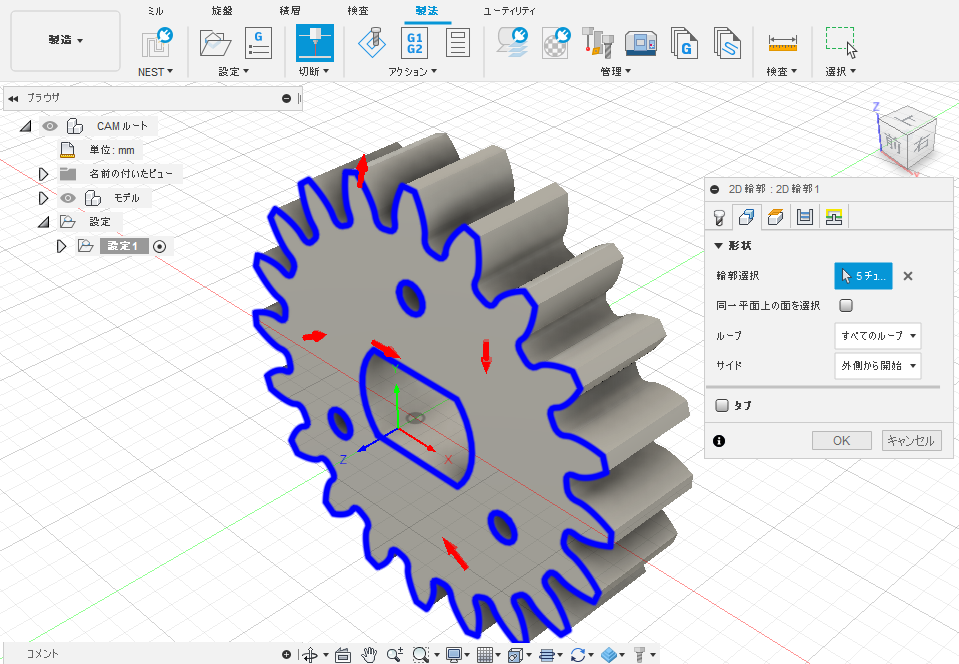The width and height of the screenshot is (959, 664).
Task: Expand the コメント panel plus button
Action: click(x=286, y=654)
